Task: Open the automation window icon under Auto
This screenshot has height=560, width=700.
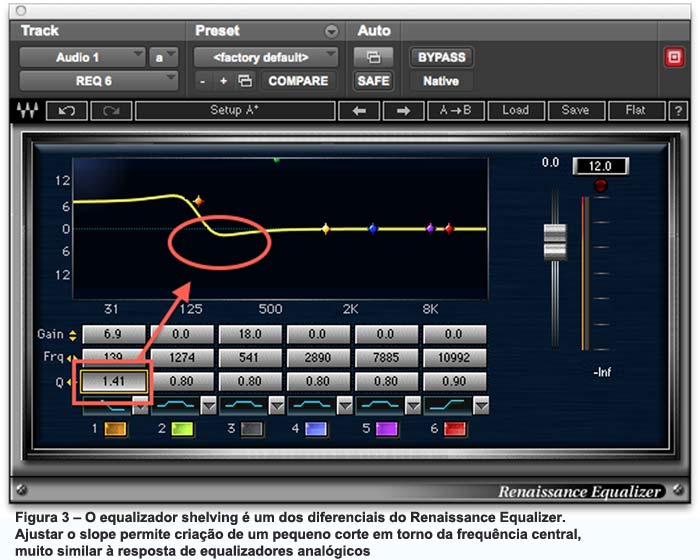Action: point(373,57)
